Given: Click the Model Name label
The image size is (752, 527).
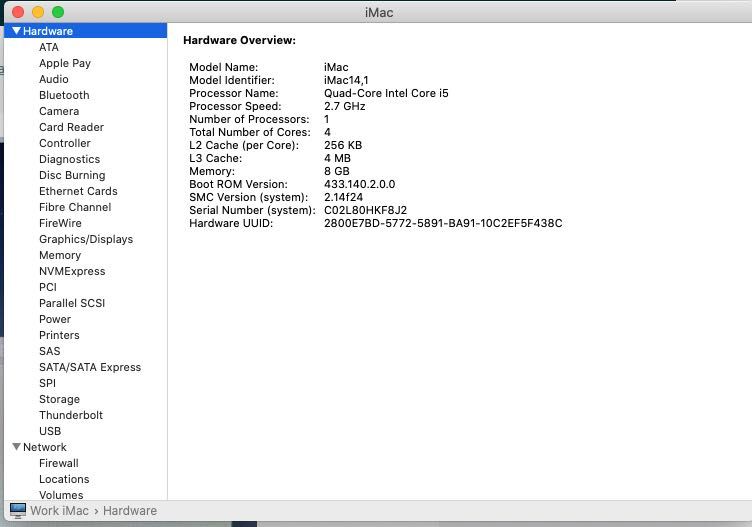Looking at the screenshot, I should pyautogui.click(x=223, y=67).
